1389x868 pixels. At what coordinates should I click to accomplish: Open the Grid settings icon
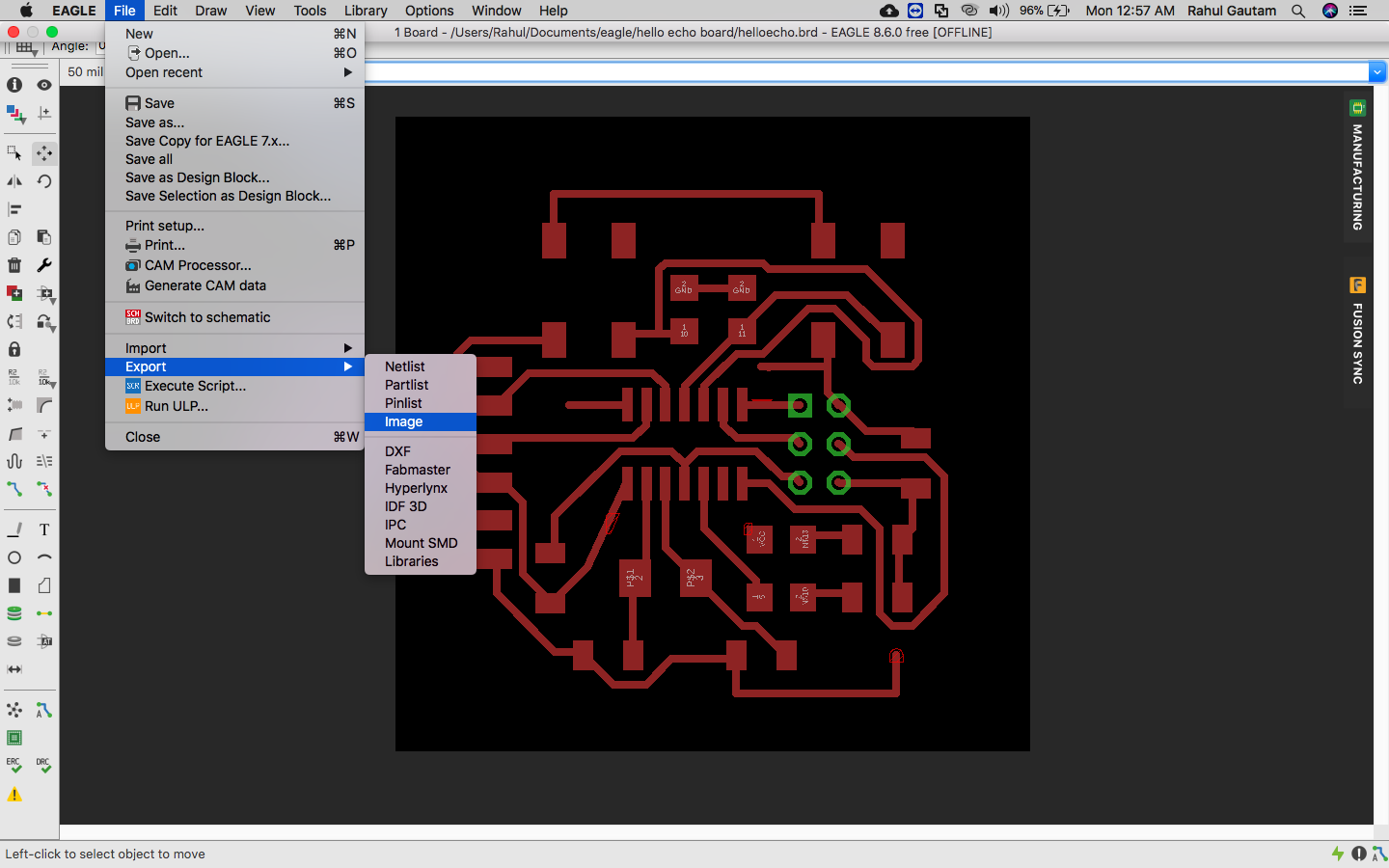click(24, 47)
